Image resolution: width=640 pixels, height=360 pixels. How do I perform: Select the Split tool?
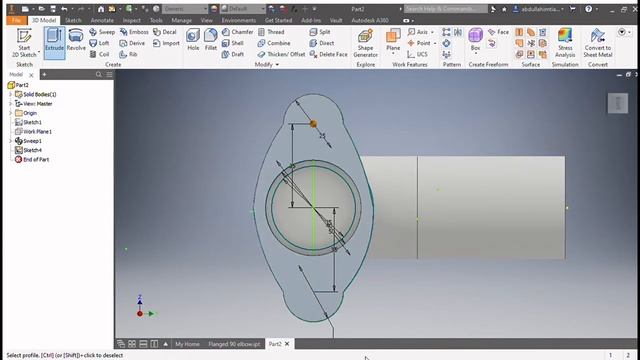click(320, 32)
